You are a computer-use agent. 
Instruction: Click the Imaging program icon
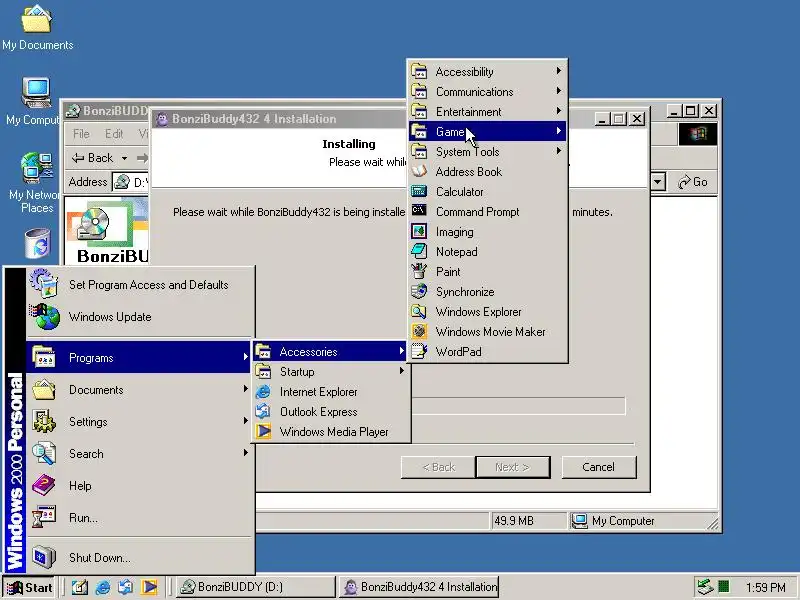coord(419,232)
